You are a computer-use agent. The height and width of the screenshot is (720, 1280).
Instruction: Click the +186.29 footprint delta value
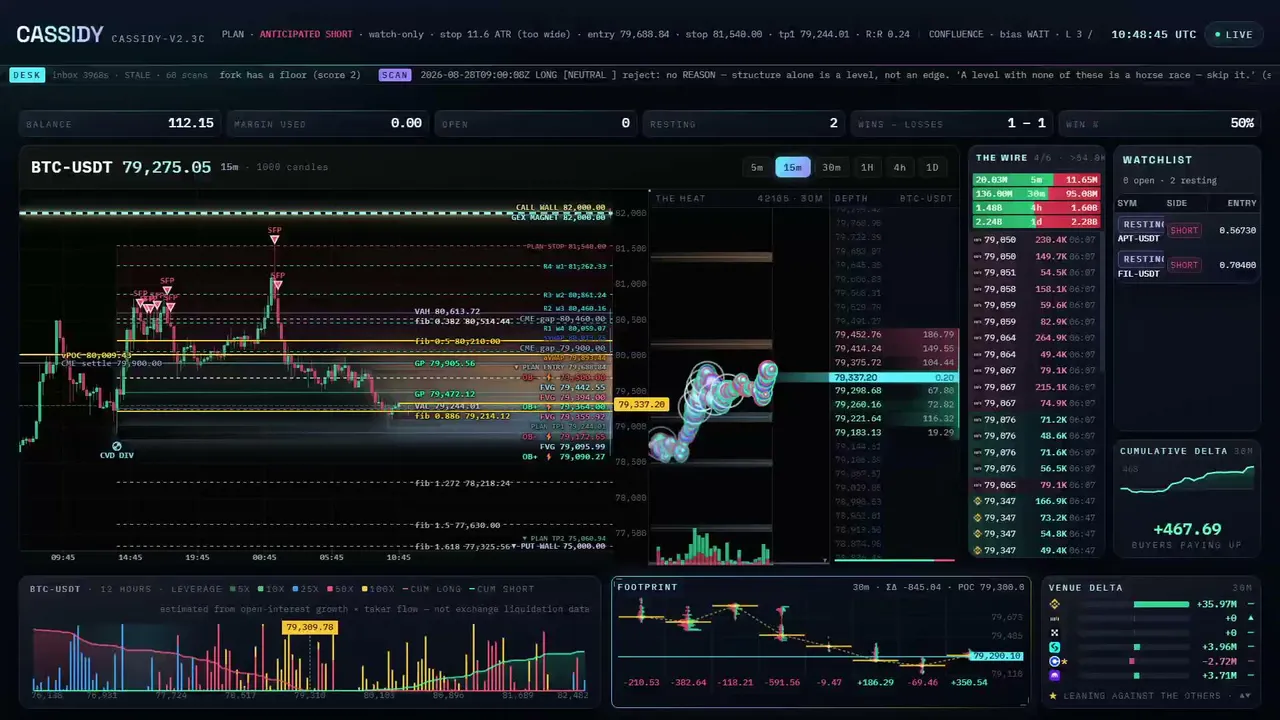coord(875,682)
